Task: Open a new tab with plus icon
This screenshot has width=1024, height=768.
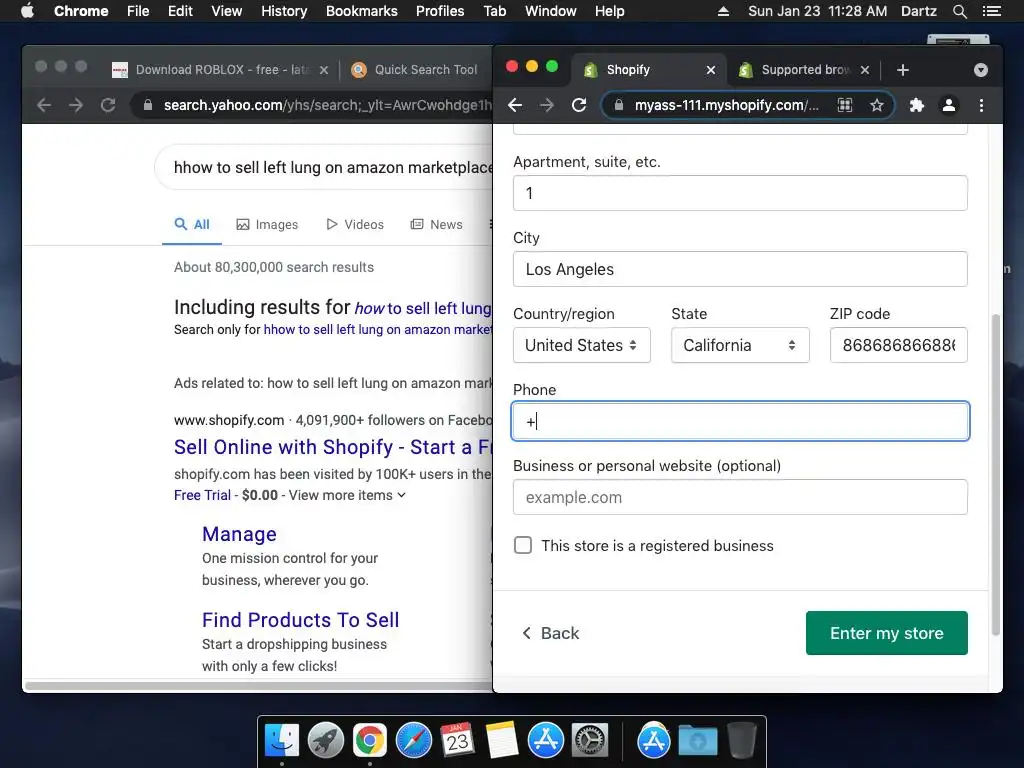Action: click(x=903, y=70)
